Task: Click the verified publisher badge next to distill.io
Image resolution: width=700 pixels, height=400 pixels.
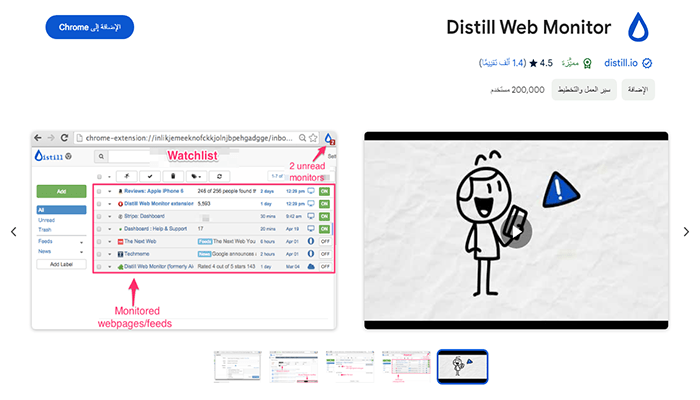Action: pos(647,63)
